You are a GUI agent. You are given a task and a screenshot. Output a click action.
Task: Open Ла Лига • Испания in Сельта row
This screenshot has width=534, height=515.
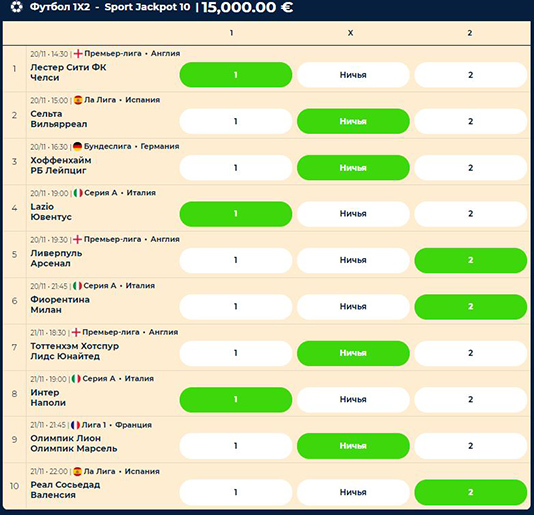[x=122, y=100]
